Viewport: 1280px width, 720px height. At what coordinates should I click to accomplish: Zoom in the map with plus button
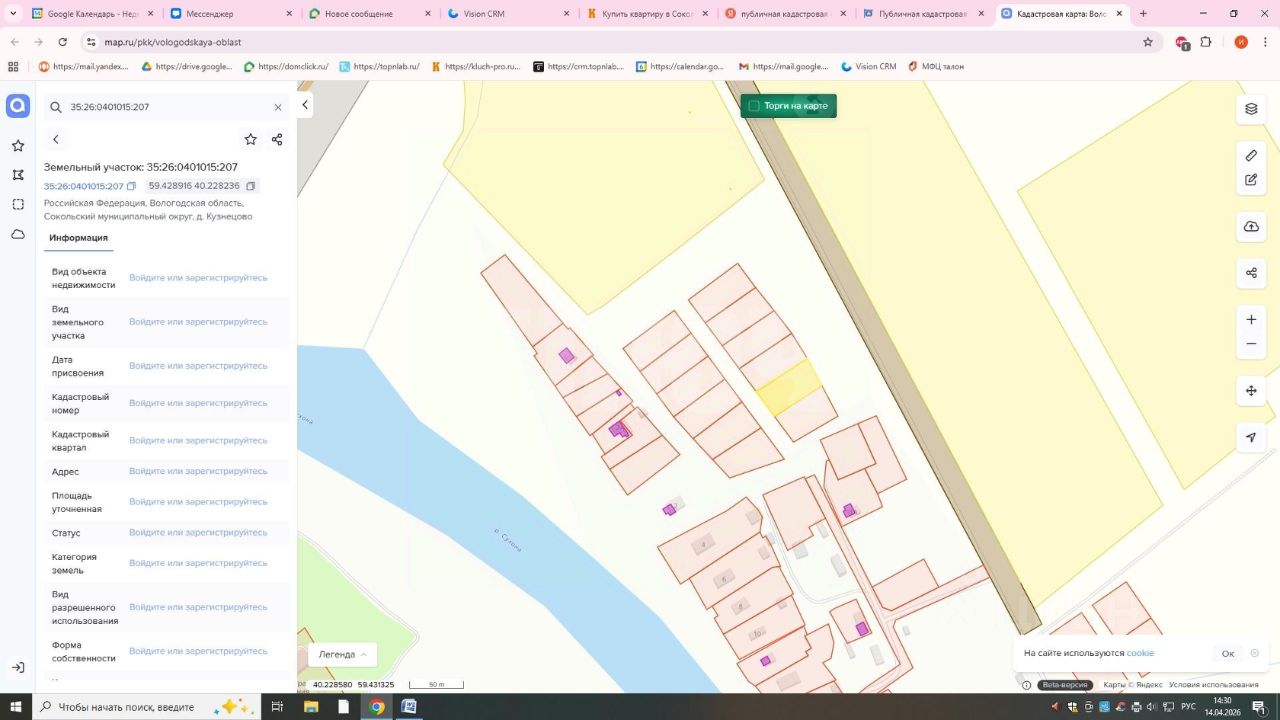1251,320
